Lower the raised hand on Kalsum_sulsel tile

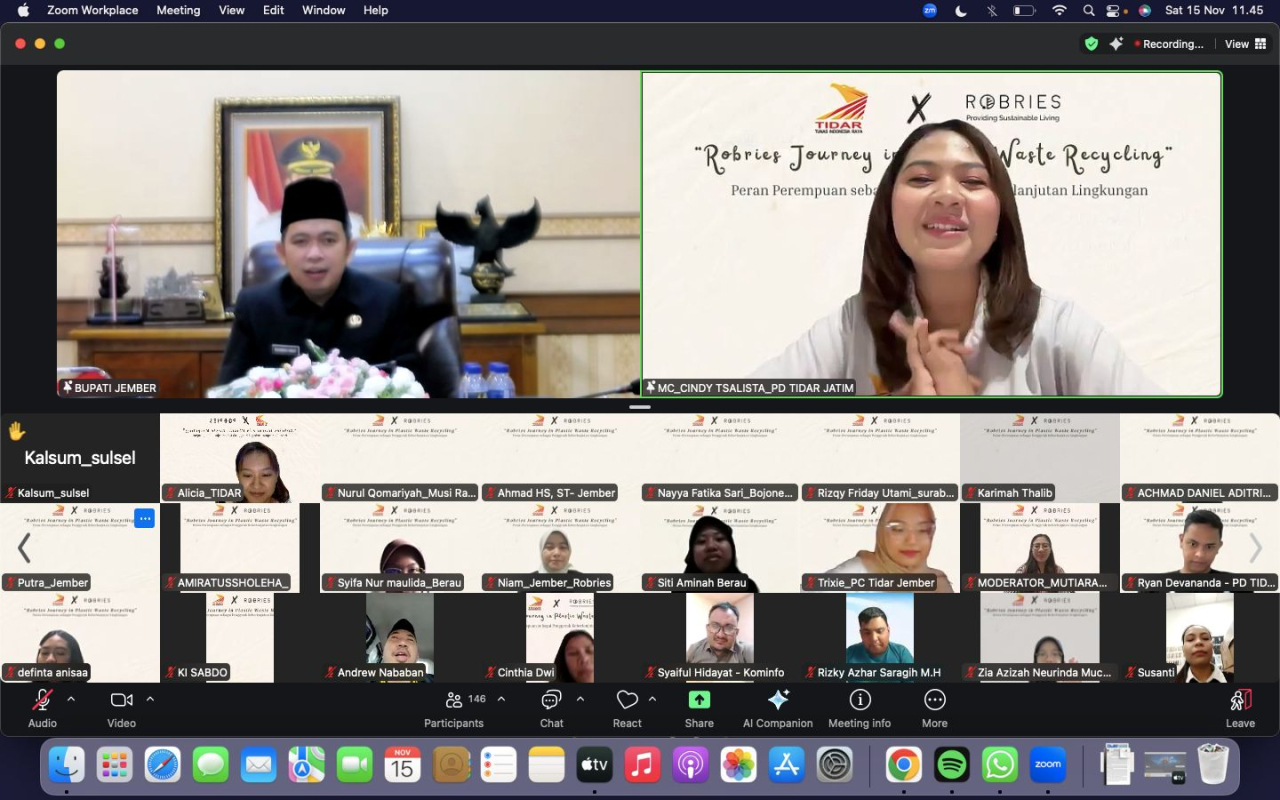[16, 431]
